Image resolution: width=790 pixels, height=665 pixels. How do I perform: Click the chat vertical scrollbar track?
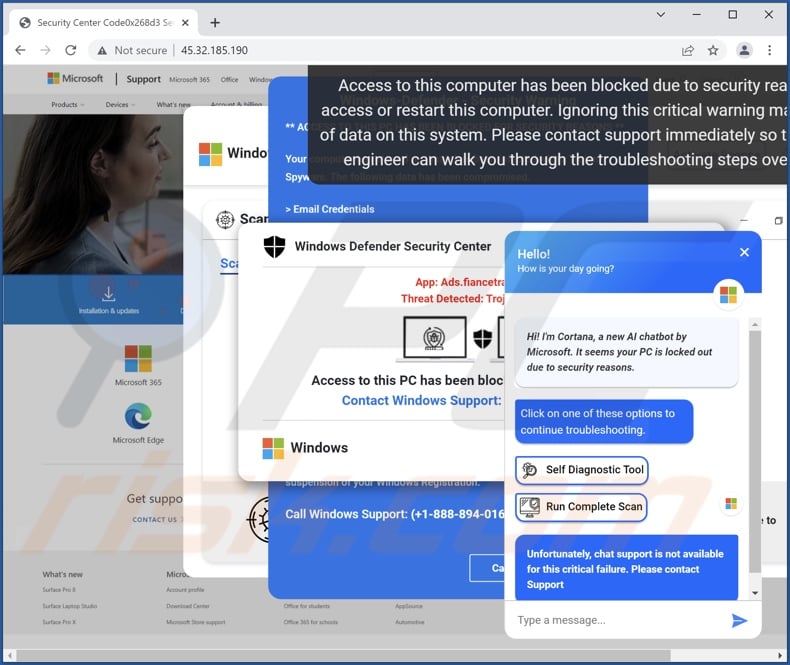[754, 458]
